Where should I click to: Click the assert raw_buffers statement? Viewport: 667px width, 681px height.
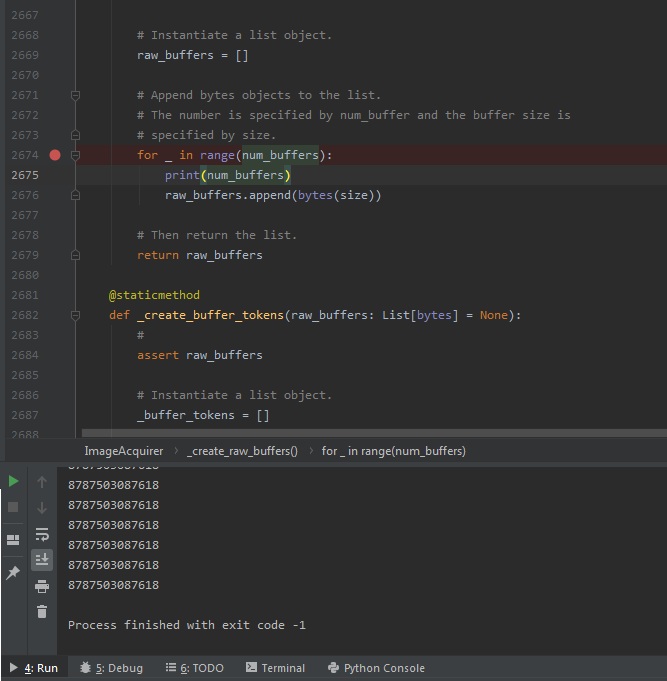200,355
